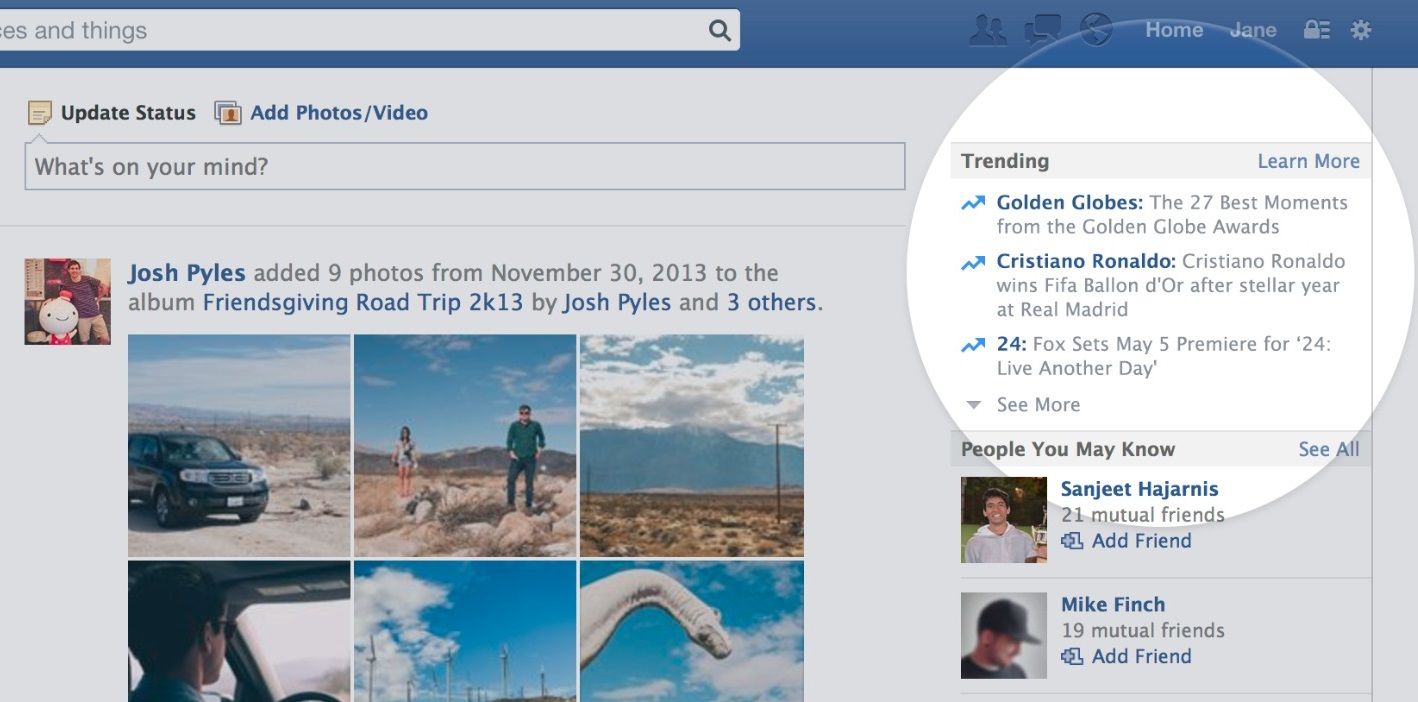Screen dimensions: 1418x702
Task: Open Josh Pyles' profile link
Action: (x=186, y=272)
